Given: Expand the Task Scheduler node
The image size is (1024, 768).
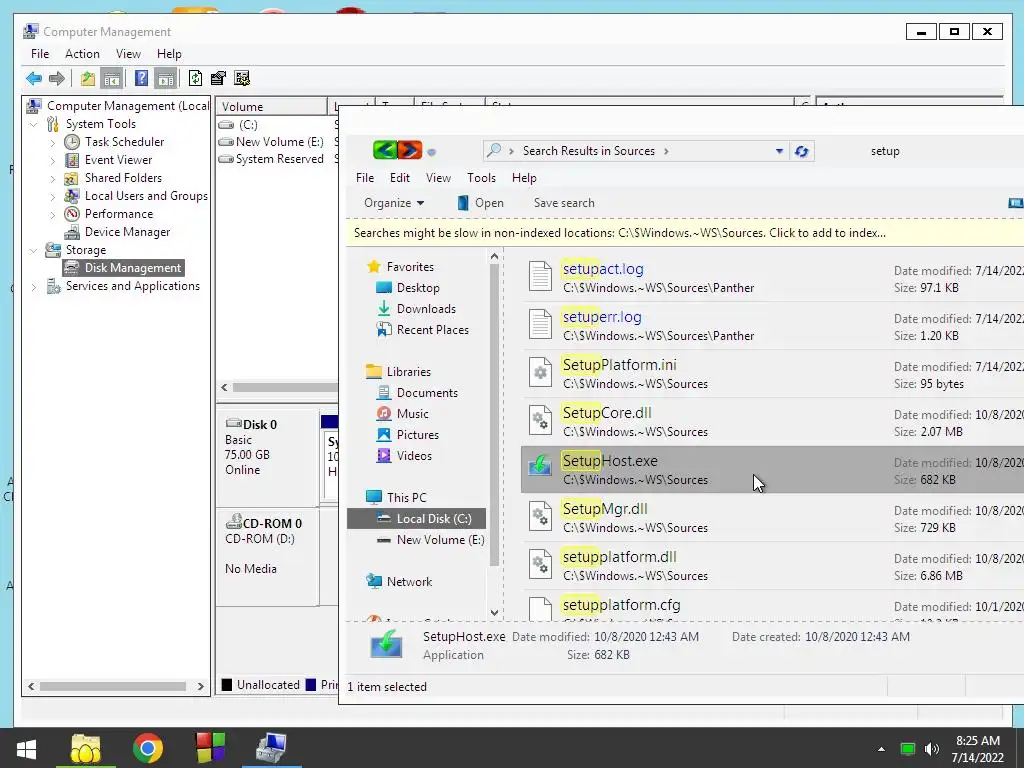Looking at the screenshot, I should [53, 142].
